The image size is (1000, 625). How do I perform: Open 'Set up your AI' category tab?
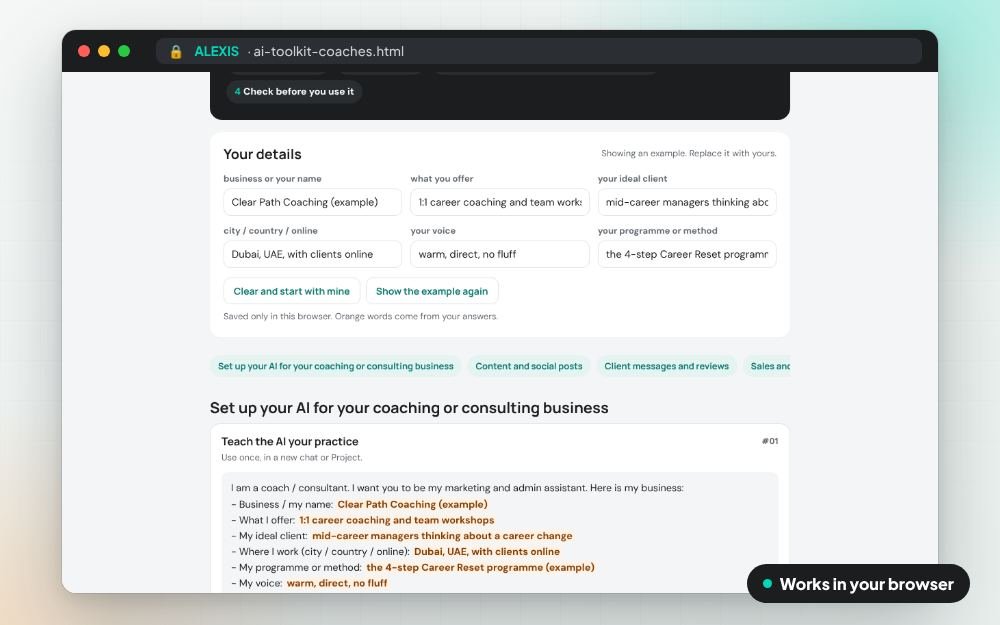coord(335,366)
